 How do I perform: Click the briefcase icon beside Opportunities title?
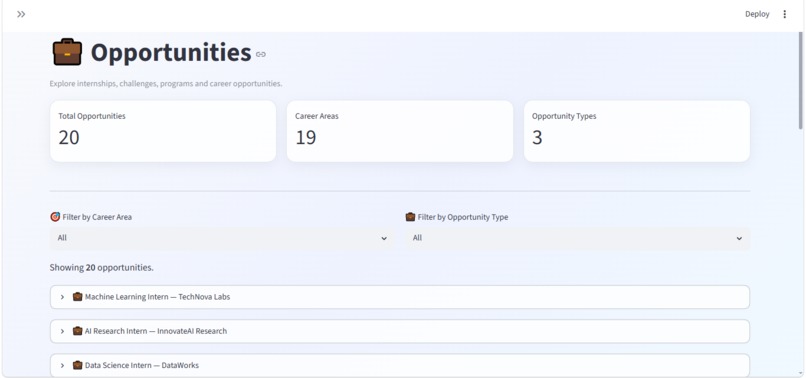pyautogui.click(x=67, y=52)
